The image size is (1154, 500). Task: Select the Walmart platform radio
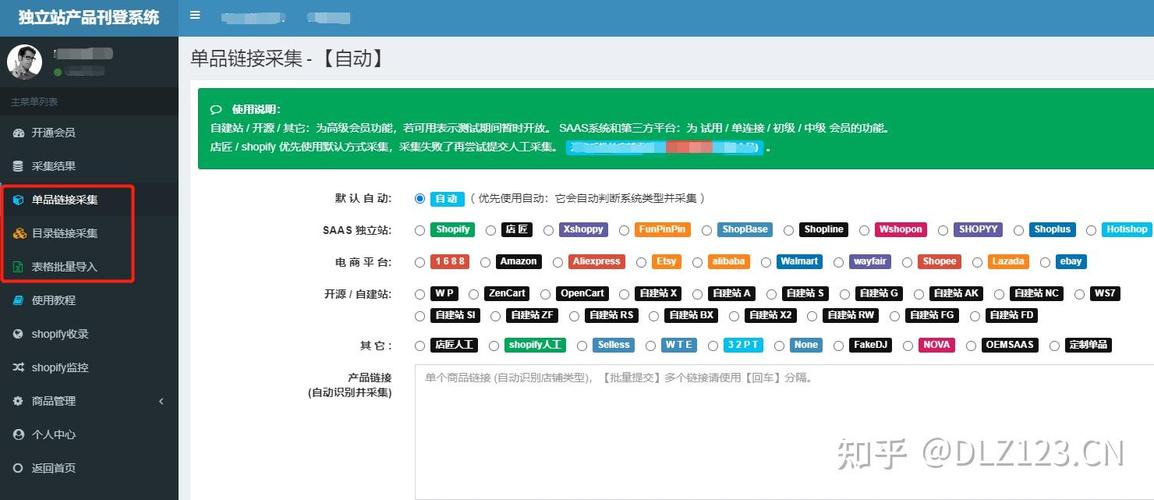765,262
